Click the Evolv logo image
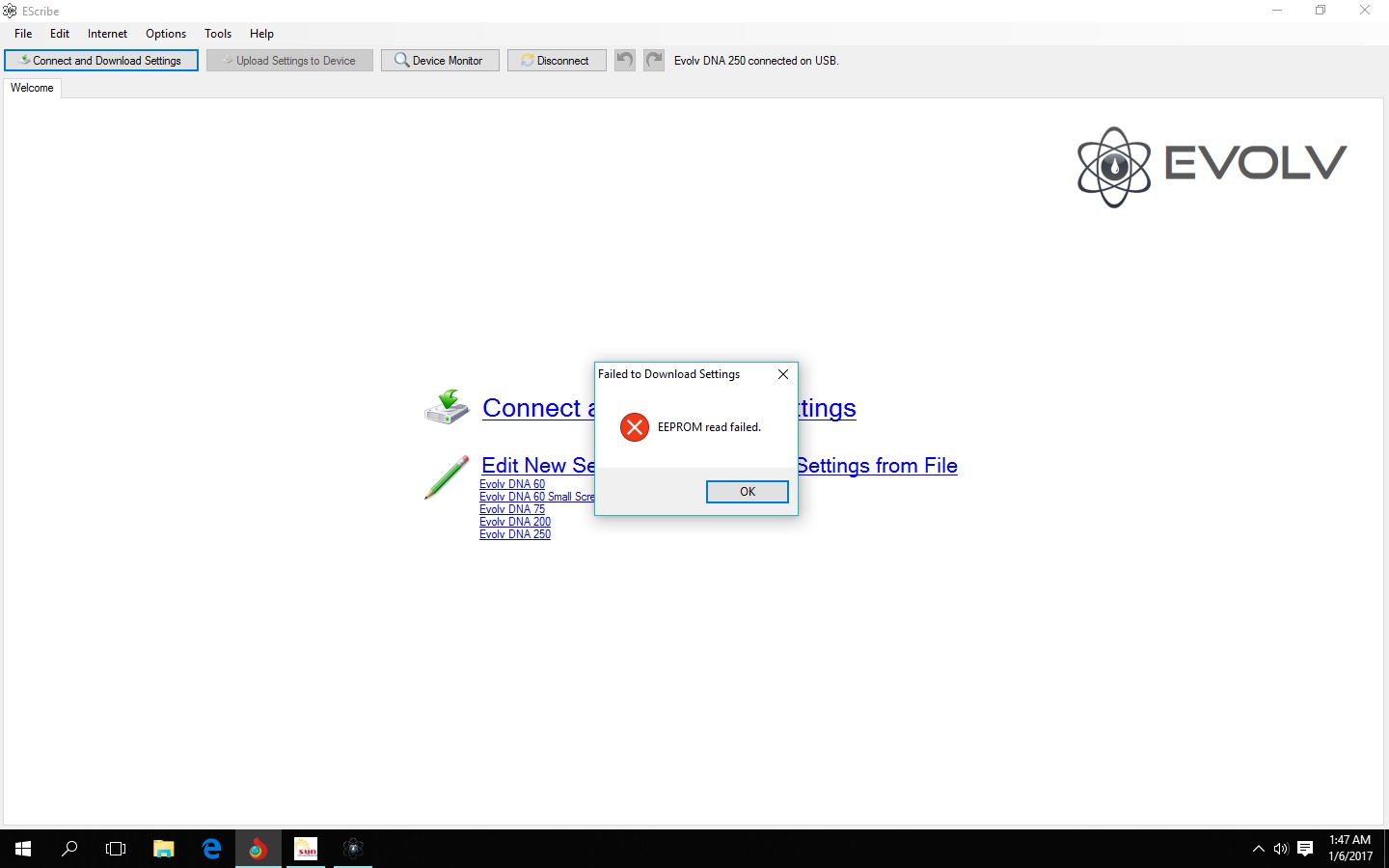This screenshot has height=868, width=1389. click(1212, 166)
